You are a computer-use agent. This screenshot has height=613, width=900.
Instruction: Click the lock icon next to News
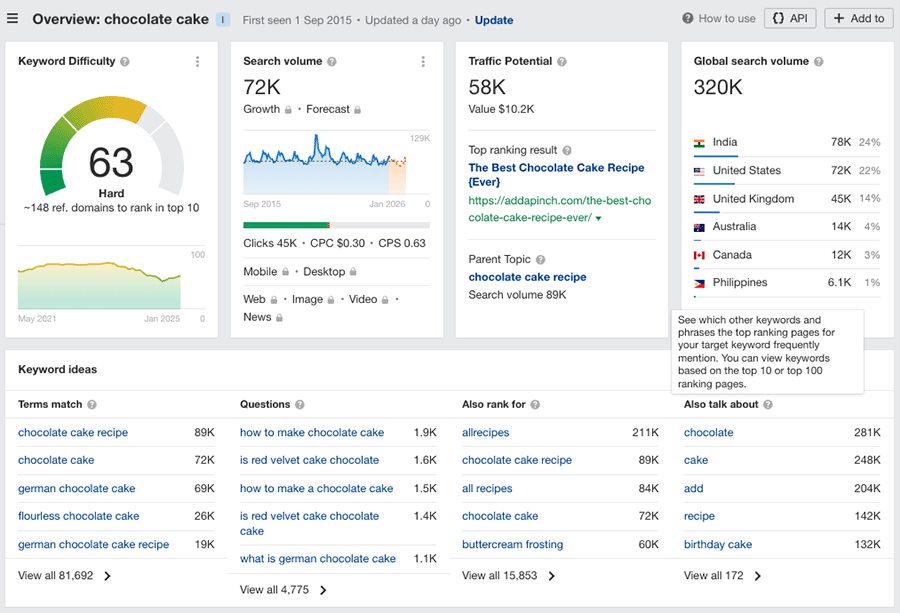pos(279,317)
